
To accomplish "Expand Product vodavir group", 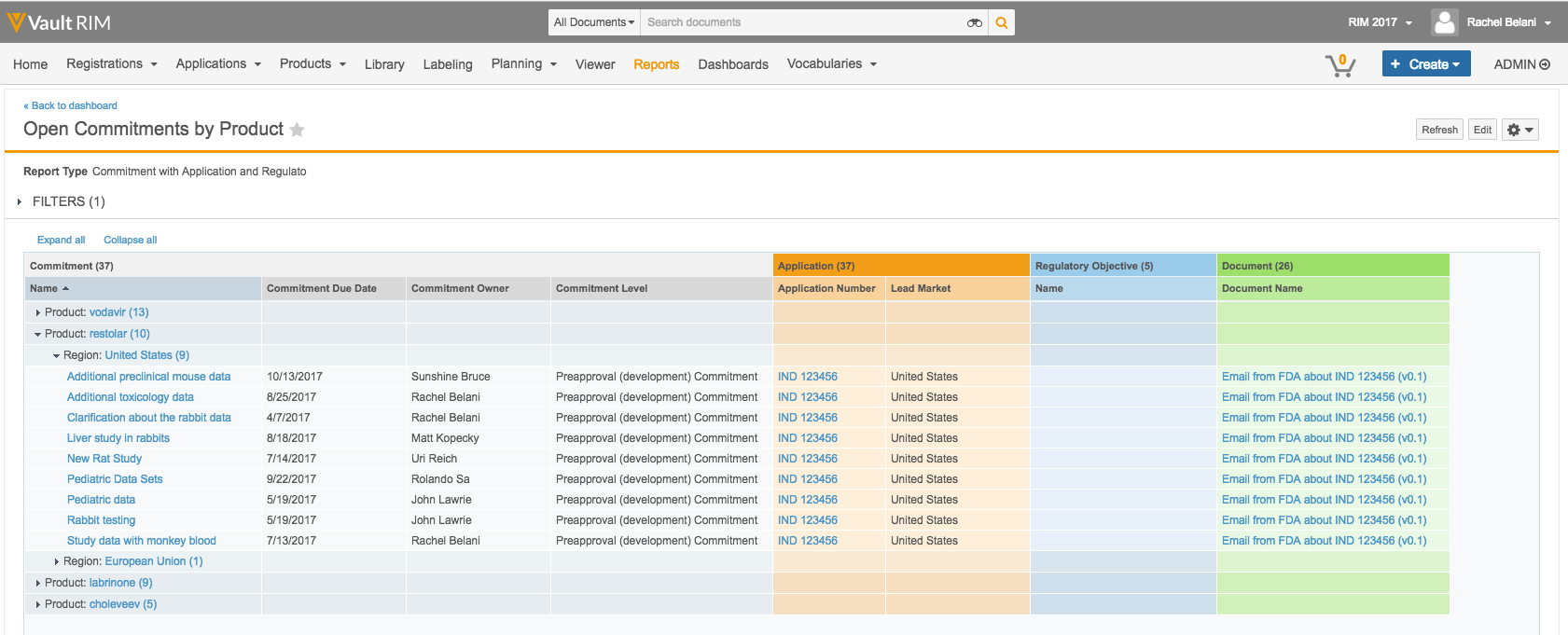I will 37,312.
